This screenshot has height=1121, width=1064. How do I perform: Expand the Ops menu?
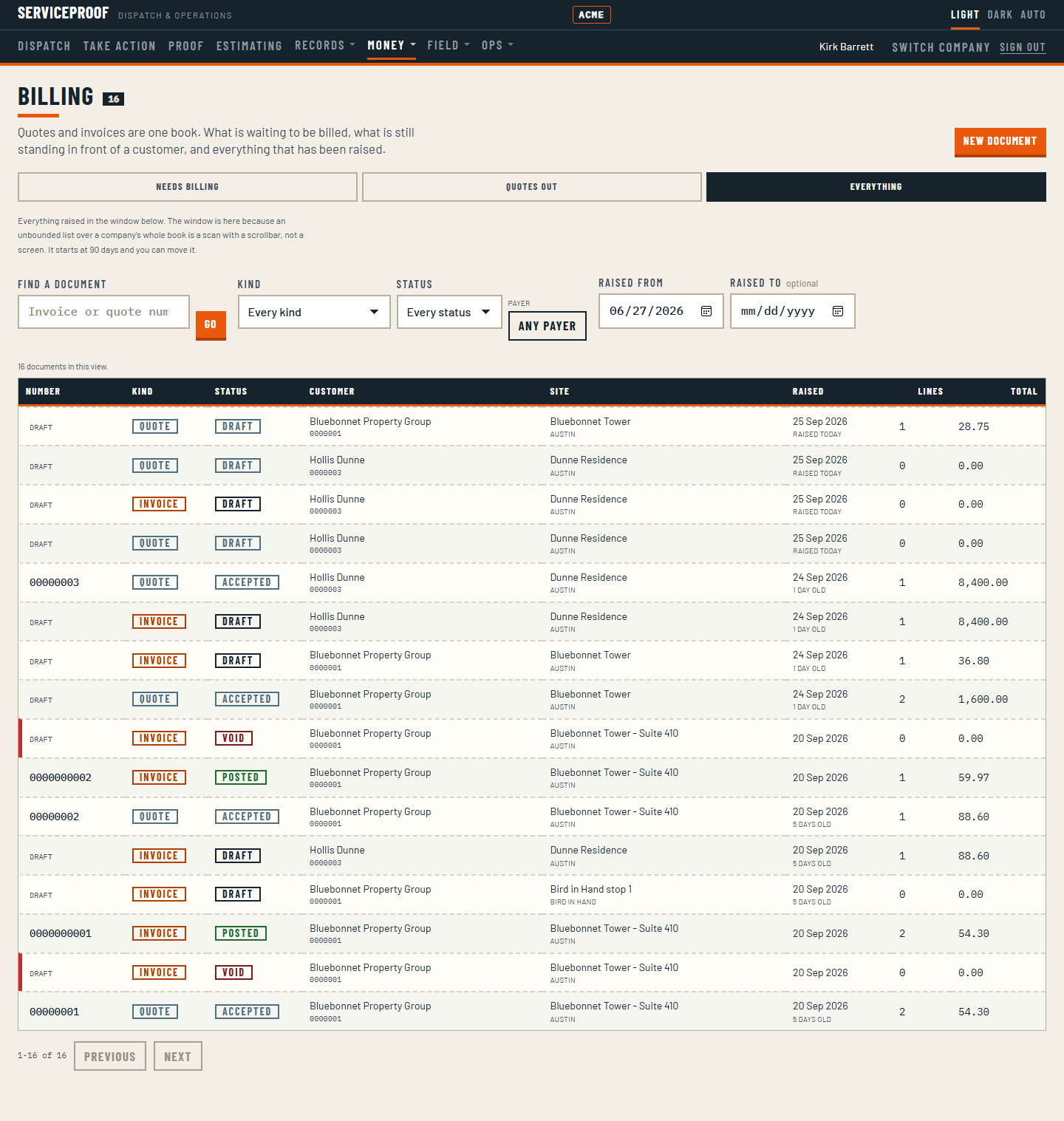[497, 45]
